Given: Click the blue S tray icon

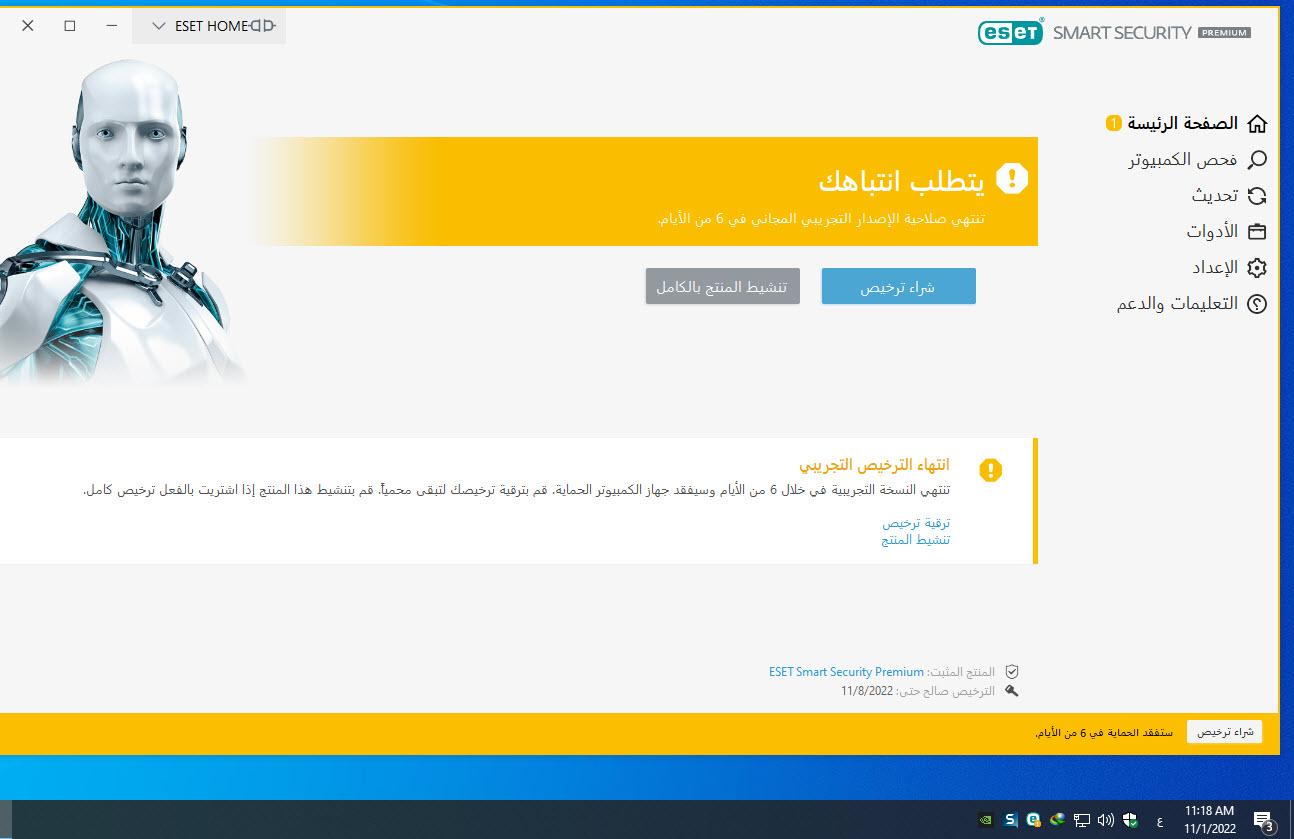Looking at the screenshot, I should [1010, 820].
